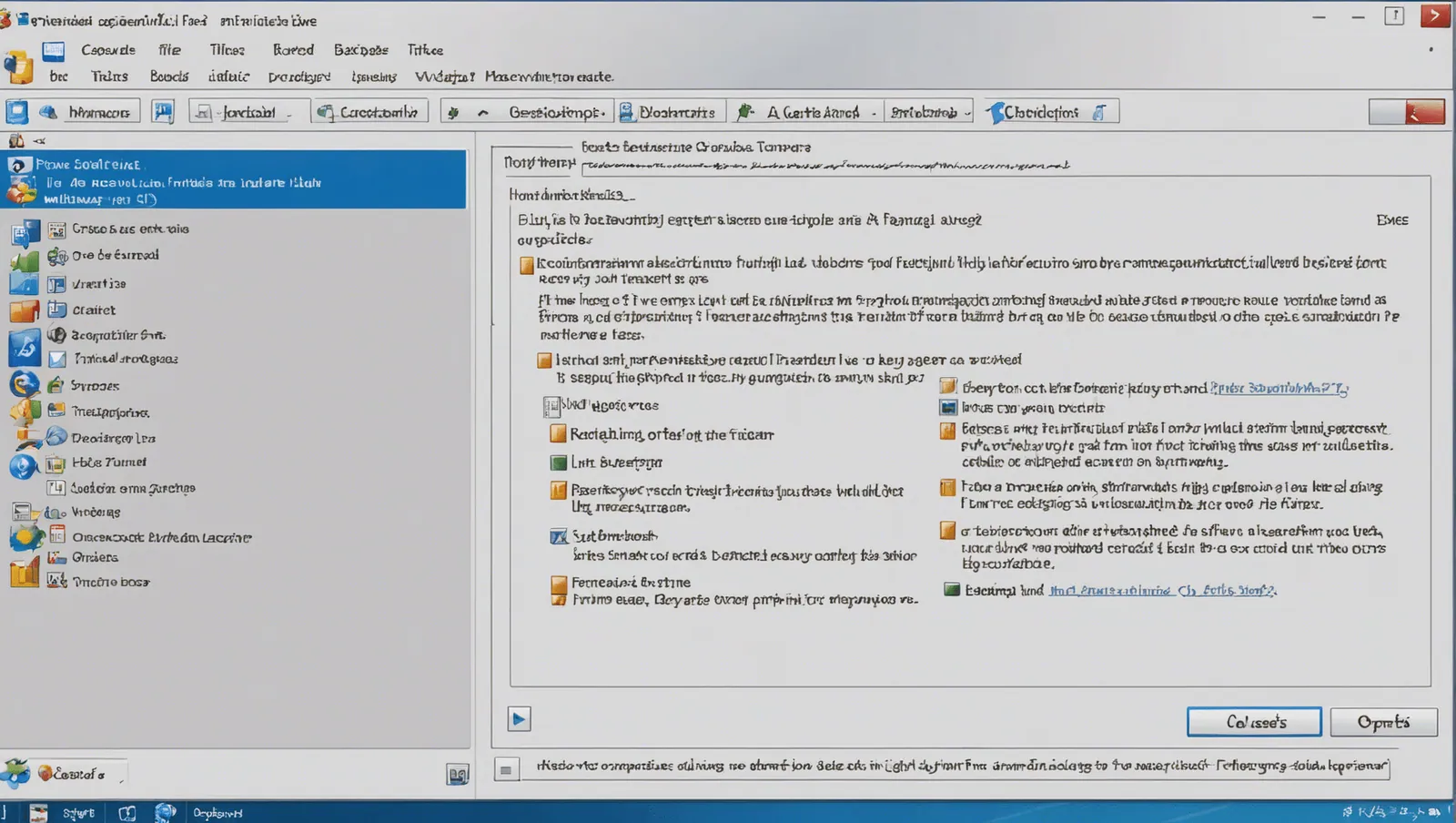Viewport: 1456px width, 823px height.
Task: Follow the first underlined link in the right column
Action: (1279, 388)
